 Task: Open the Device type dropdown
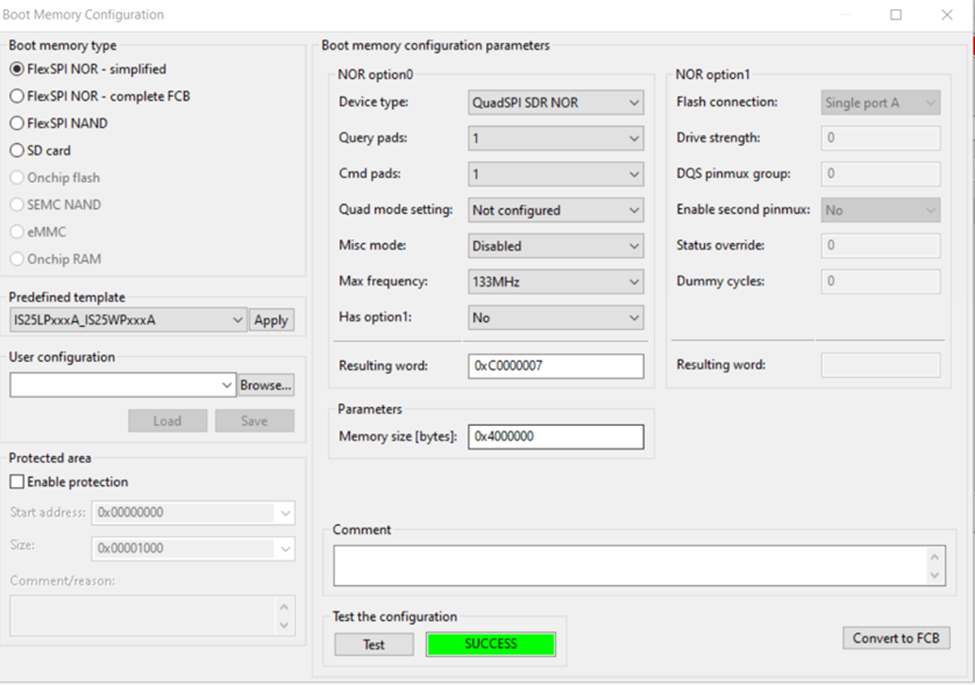[555, 102]
